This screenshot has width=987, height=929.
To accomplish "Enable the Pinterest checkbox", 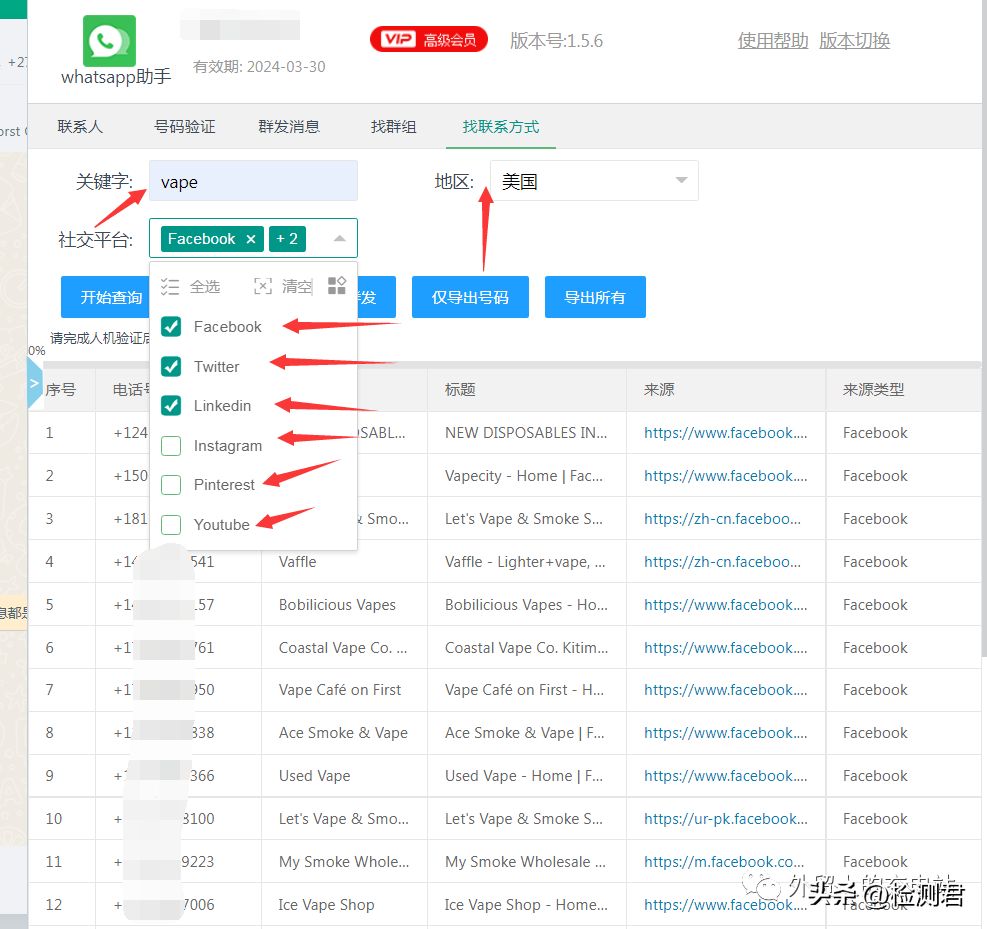I will [x=171, y=485].
